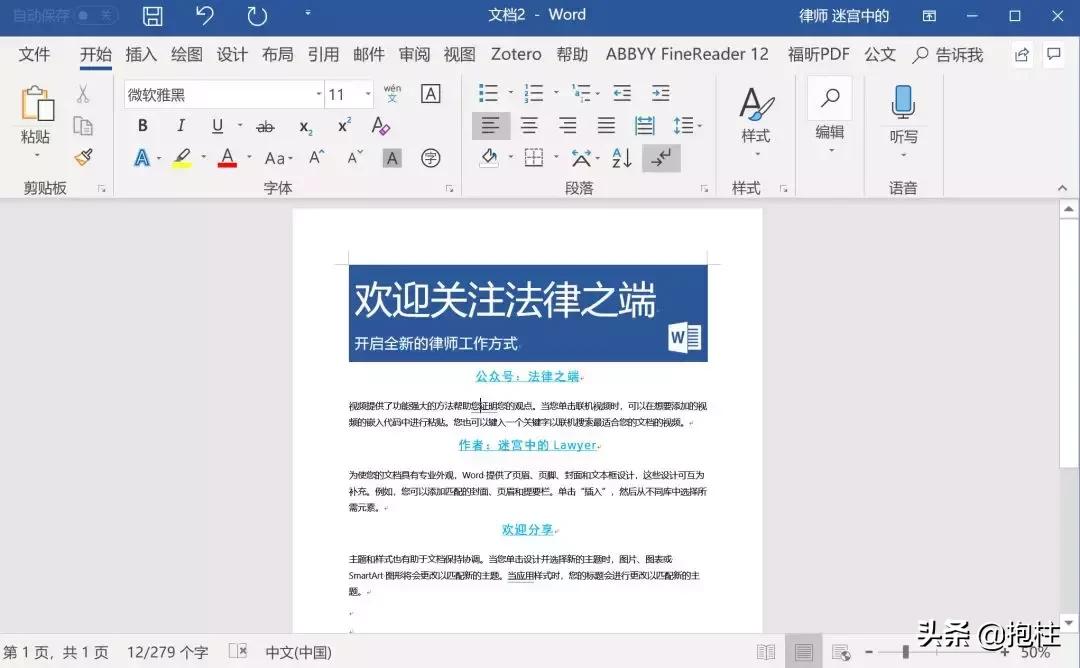Open the Zotero menu tab

click(x=515, y=54)
